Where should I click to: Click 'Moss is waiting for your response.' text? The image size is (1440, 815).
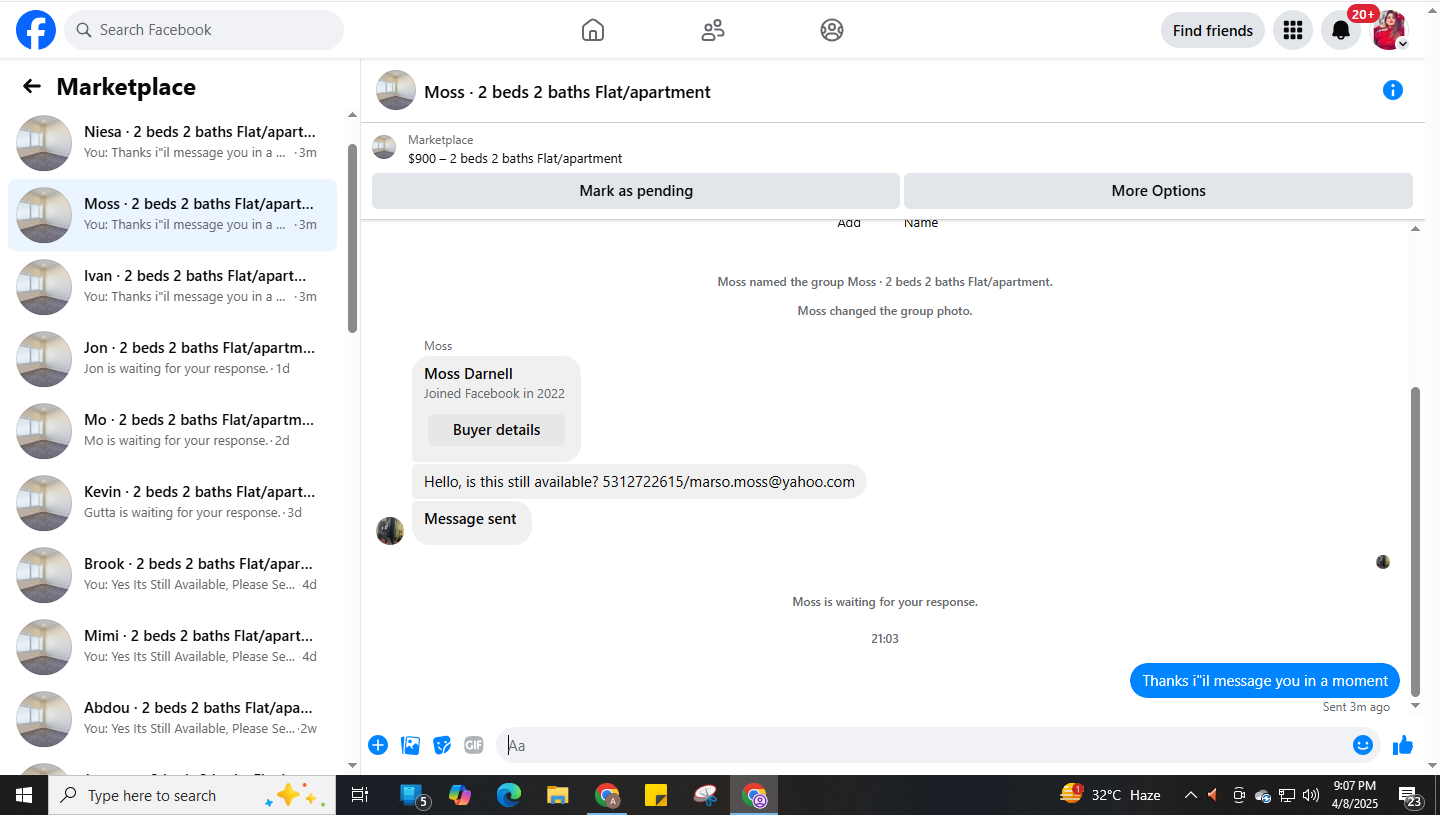click(885, 602)
